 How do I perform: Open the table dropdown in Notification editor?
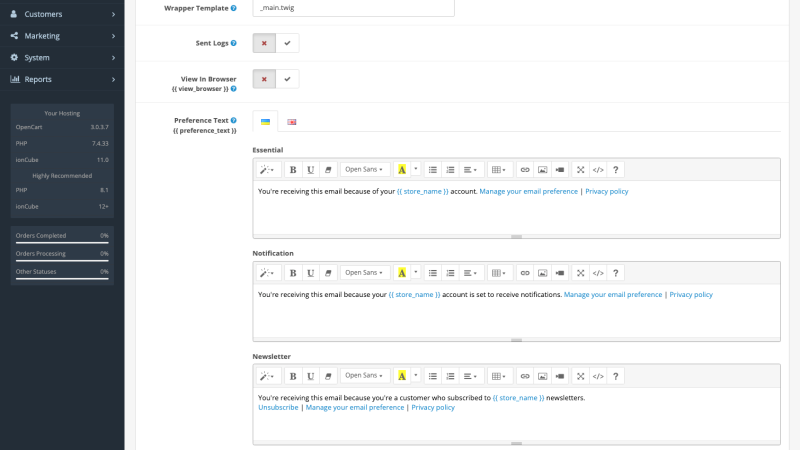click(498, 273)
